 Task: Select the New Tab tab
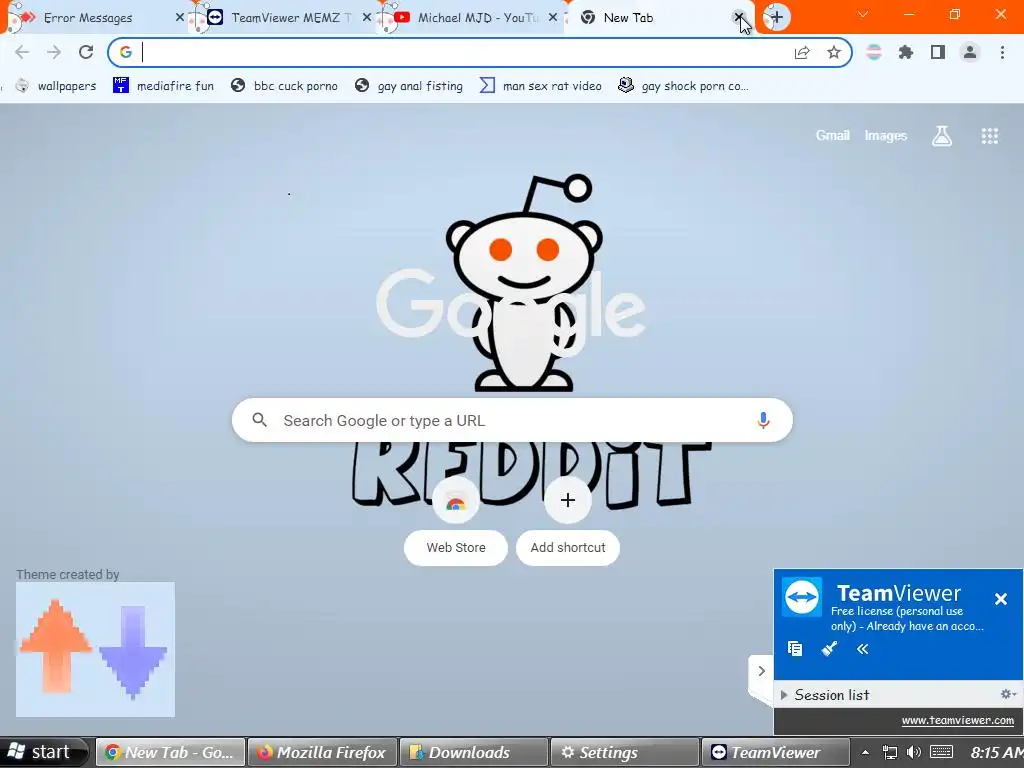tap(628, 18)
